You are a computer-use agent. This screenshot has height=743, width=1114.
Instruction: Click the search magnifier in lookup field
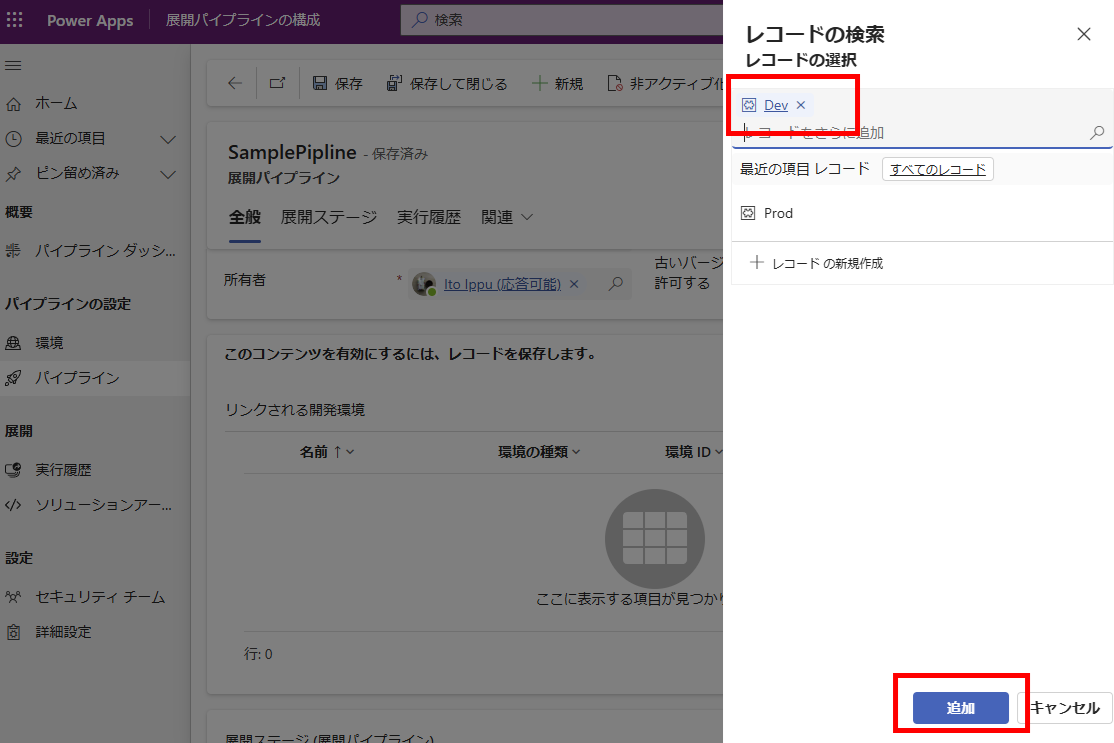pyautogui.click(x=1097, y=132)
